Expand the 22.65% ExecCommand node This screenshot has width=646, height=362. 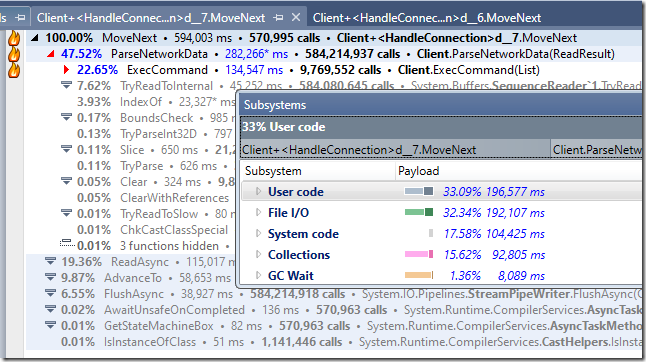(x=66, y=70)
